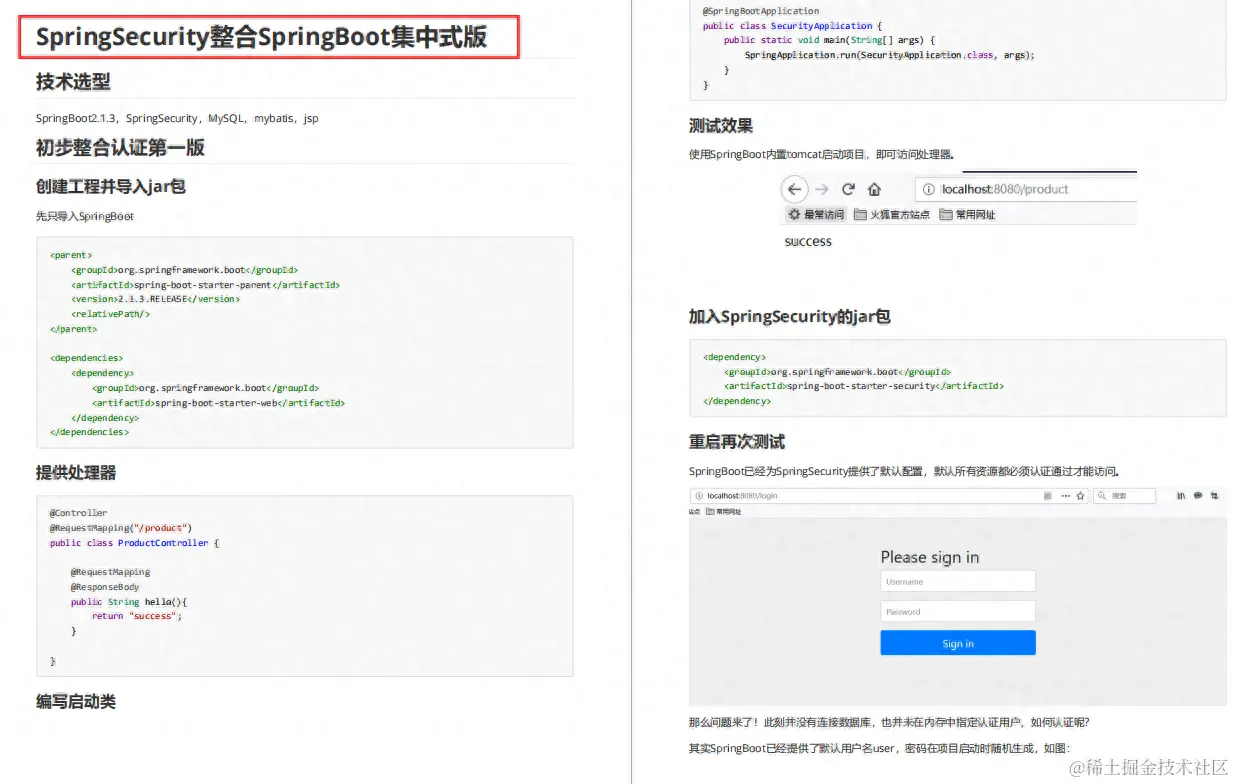Click the spring-boot-starter-parent artifactId line

[x=206, y=284]
